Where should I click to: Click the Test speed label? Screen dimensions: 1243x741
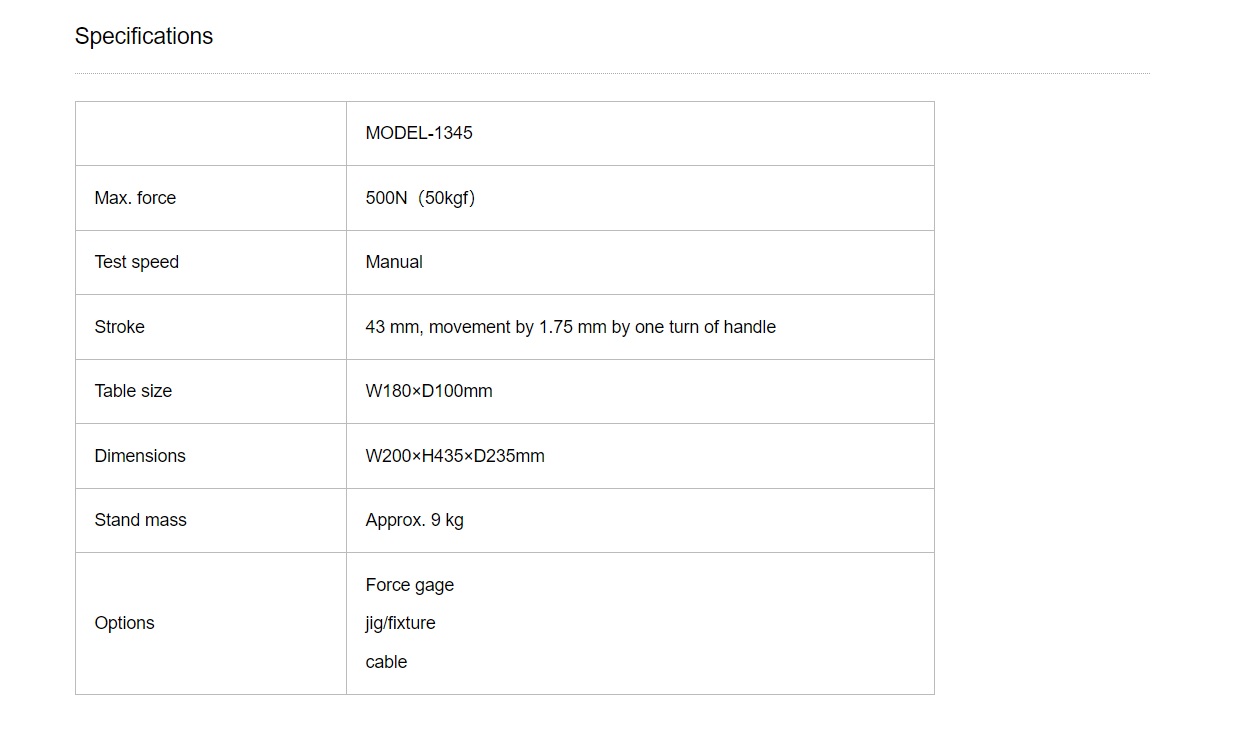(137, 262)
